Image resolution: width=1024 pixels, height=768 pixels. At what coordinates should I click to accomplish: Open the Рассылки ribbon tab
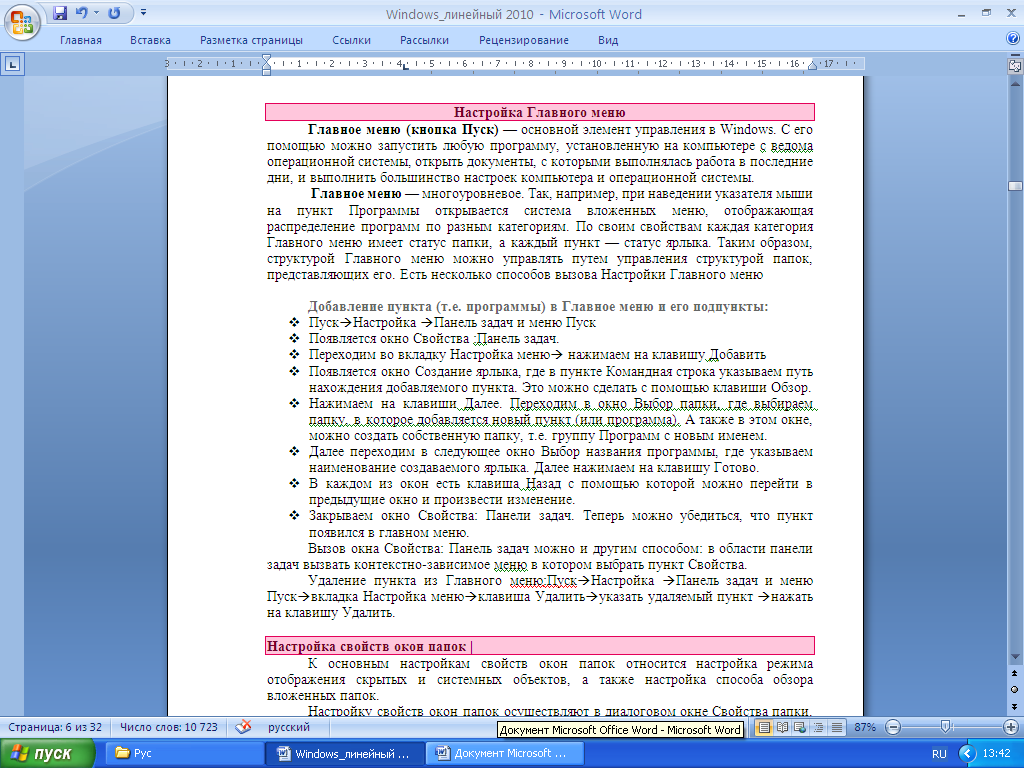pyautogui.click(x=424, y=40)
